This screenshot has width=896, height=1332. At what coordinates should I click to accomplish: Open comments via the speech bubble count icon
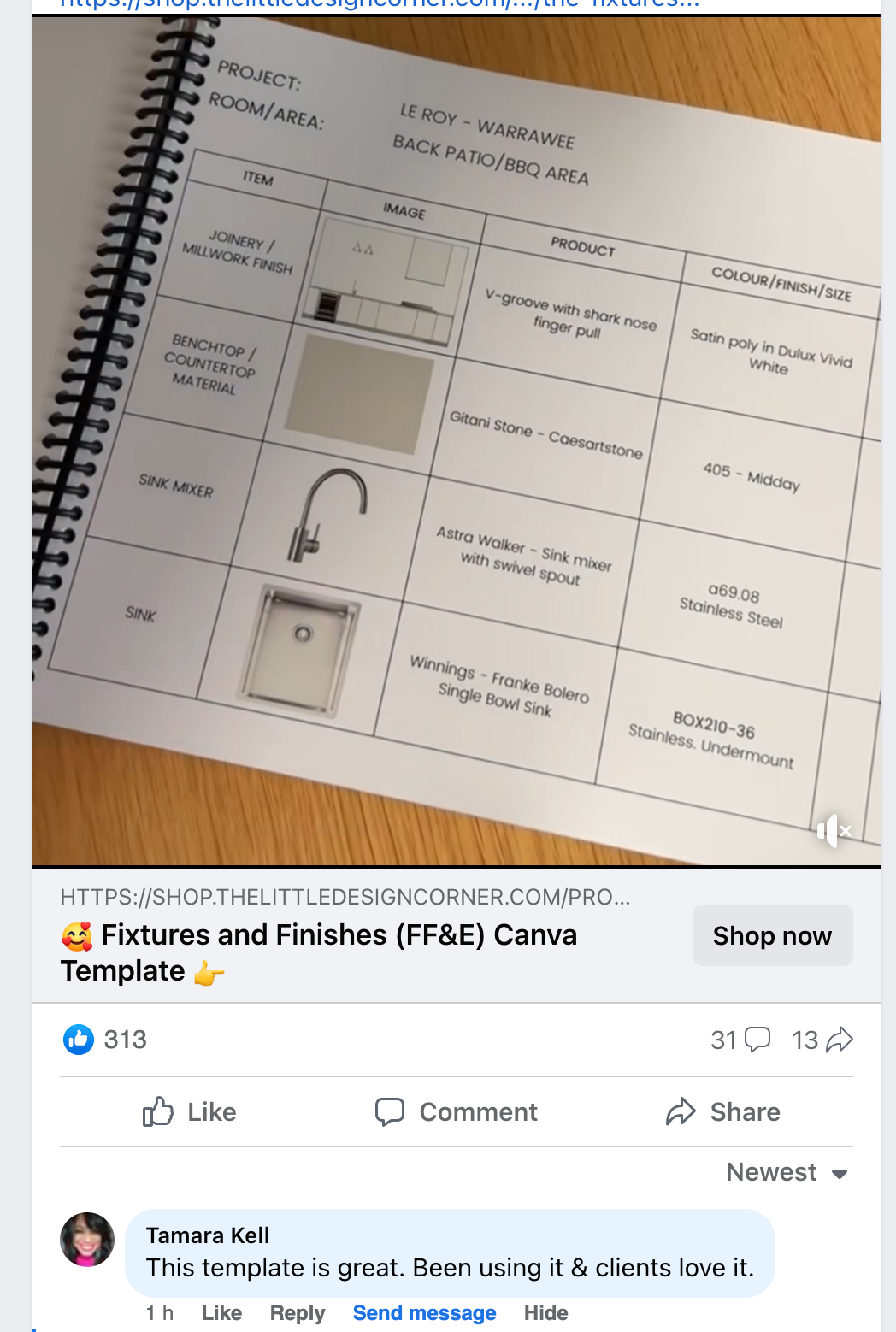[x=757, y=1040]
